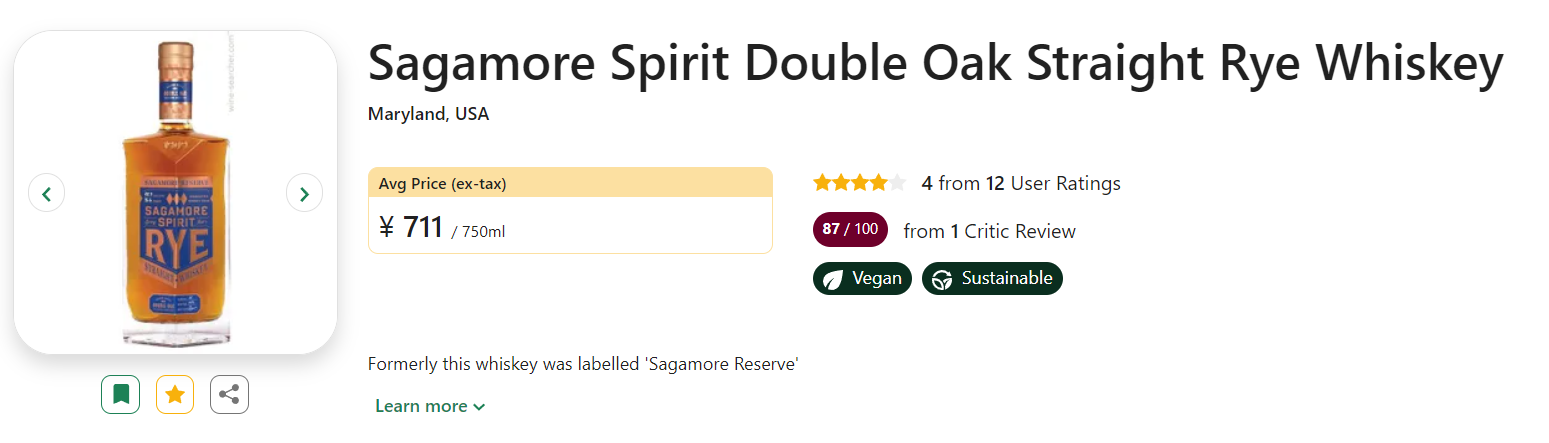The image size is (1549, 443).
Task: Click the yellow star favorite icon
Action: pos(175,395)
